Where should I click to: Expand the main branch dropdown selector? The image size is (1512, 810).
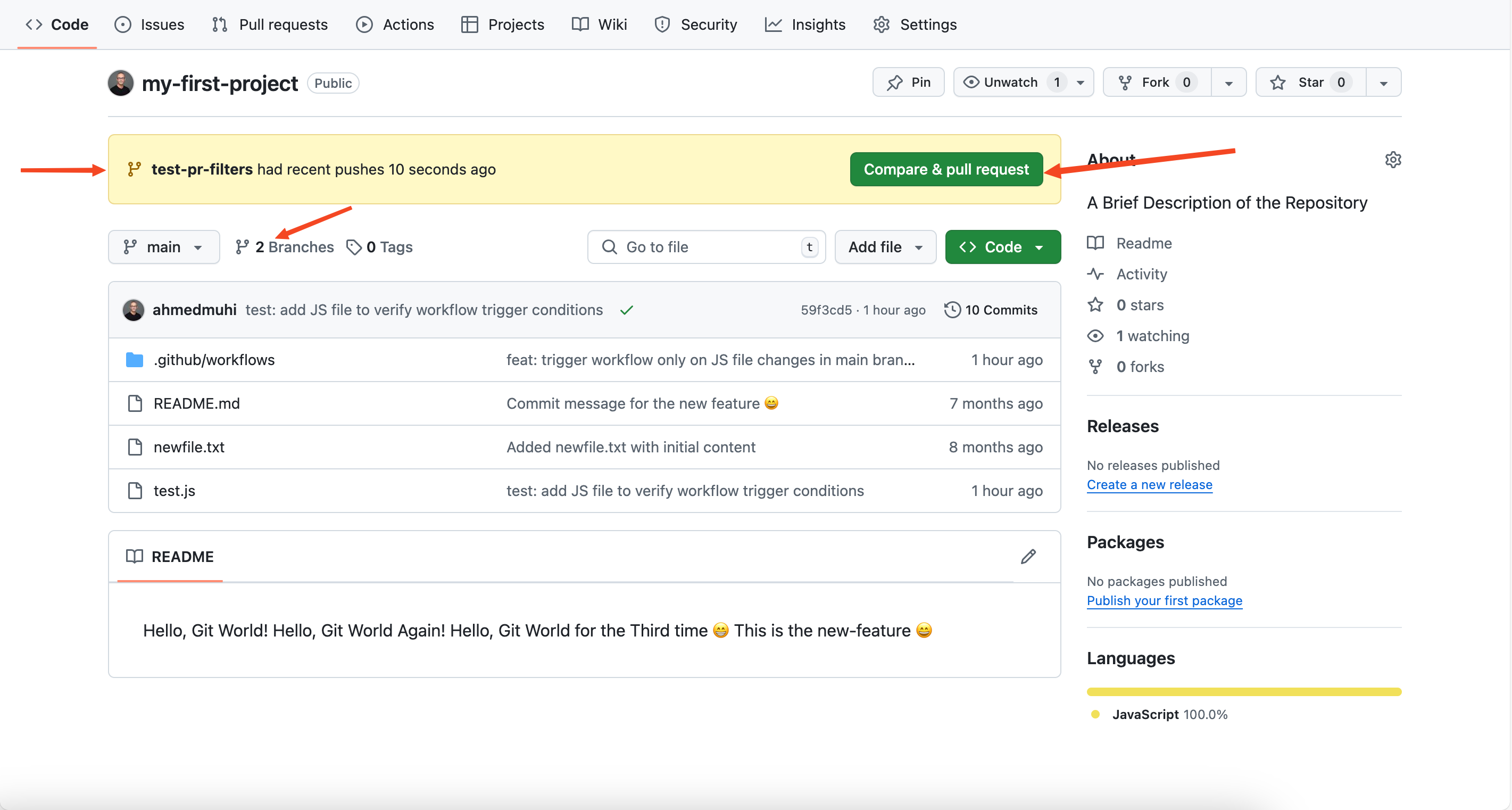pos(162,246)
